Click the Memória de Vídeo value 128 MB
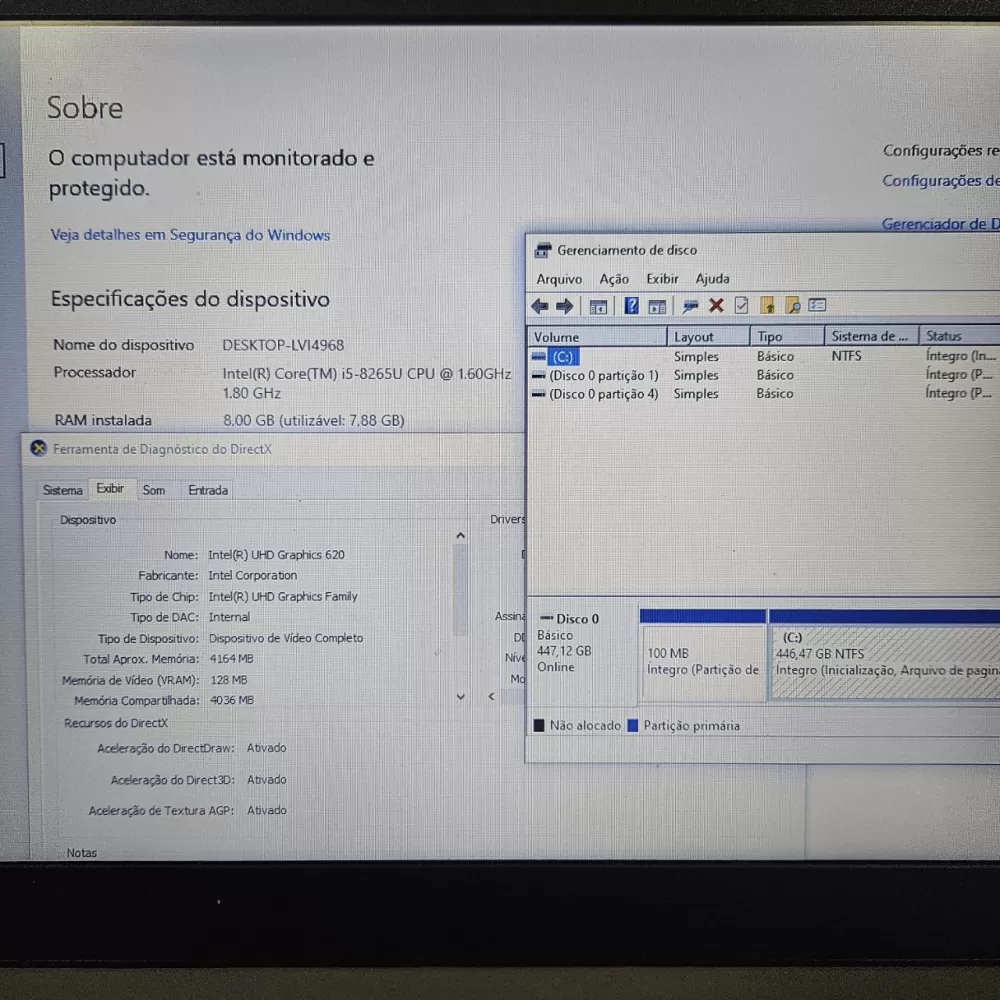The width and height of the screenshot is (1000, 1000). 228,680
